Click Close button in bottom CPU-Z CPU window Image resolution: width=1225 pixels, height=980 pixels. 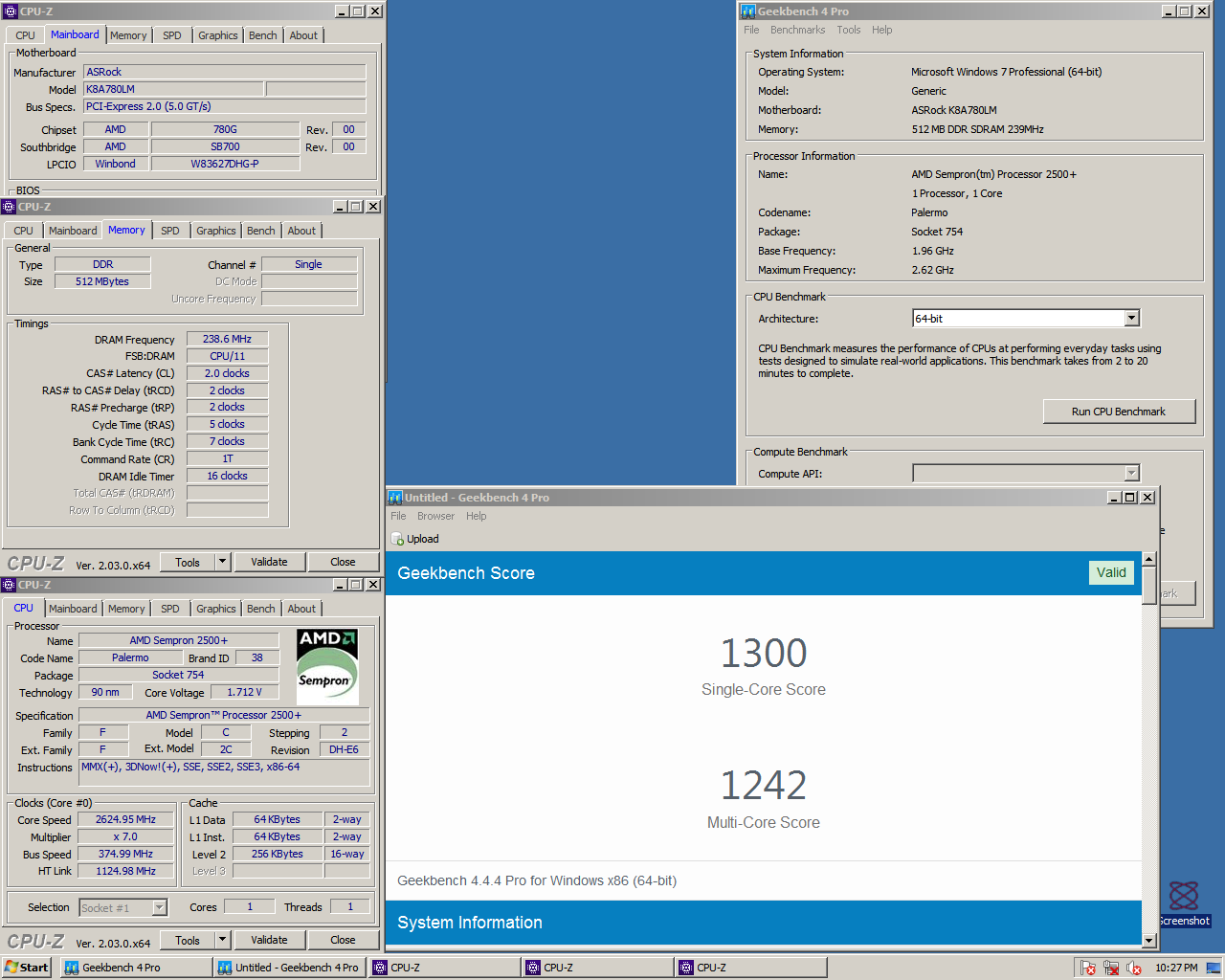tap(343, 940)
